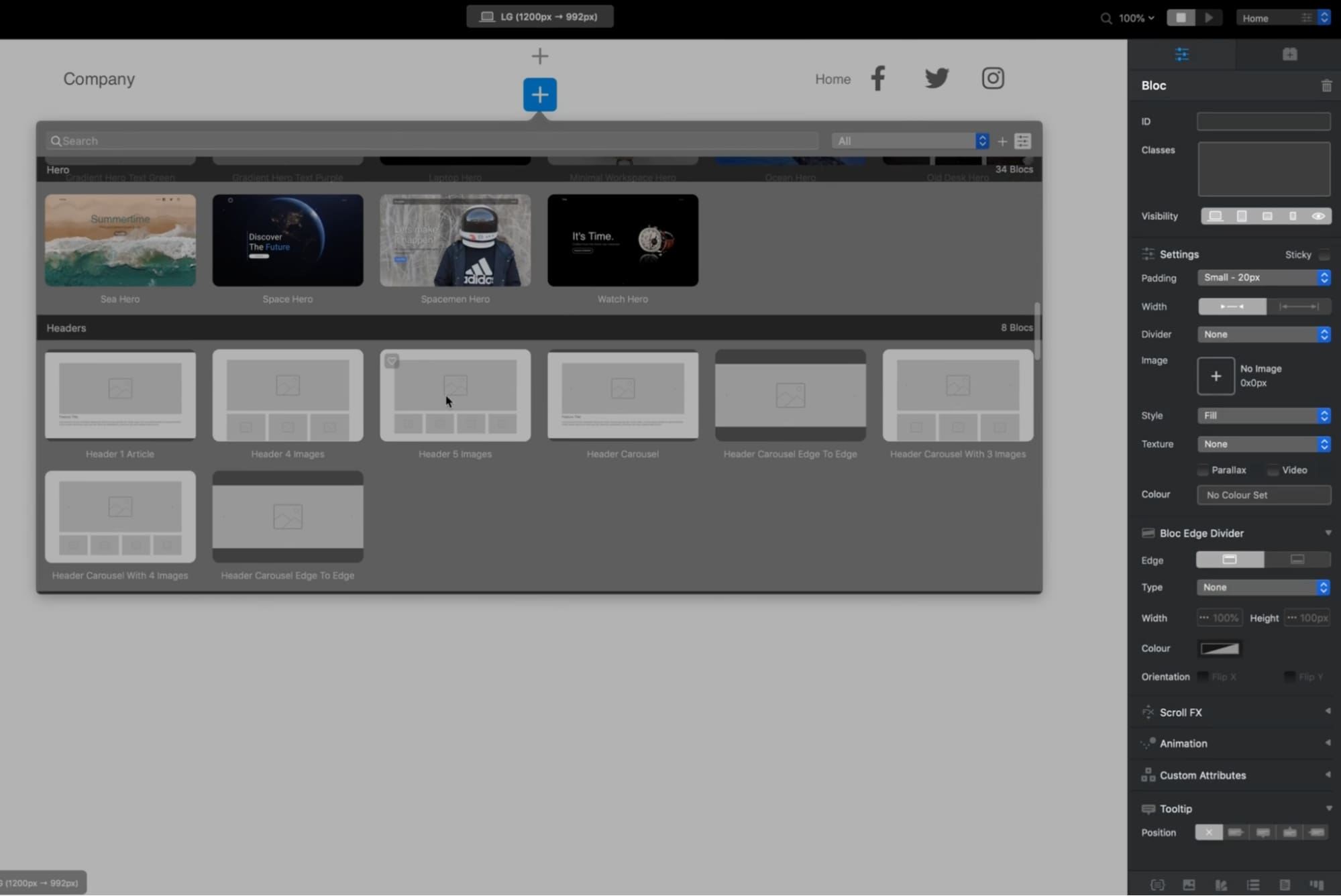Enable the Video checkbox
Screen dimensions: 1341x896
[x=1273, y=470]
